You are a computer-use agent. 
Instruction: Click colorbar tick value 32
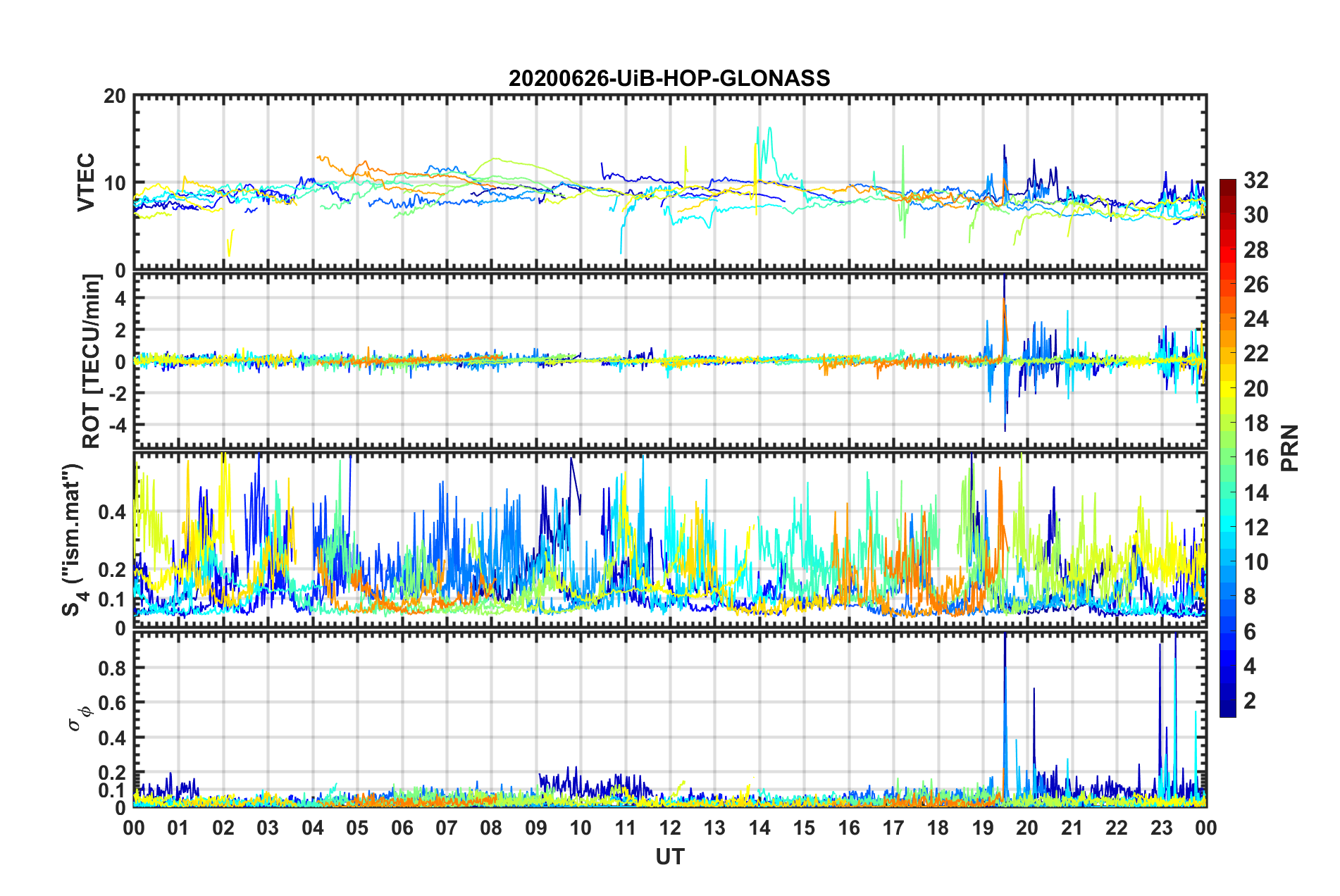[x=1255, y=180]
